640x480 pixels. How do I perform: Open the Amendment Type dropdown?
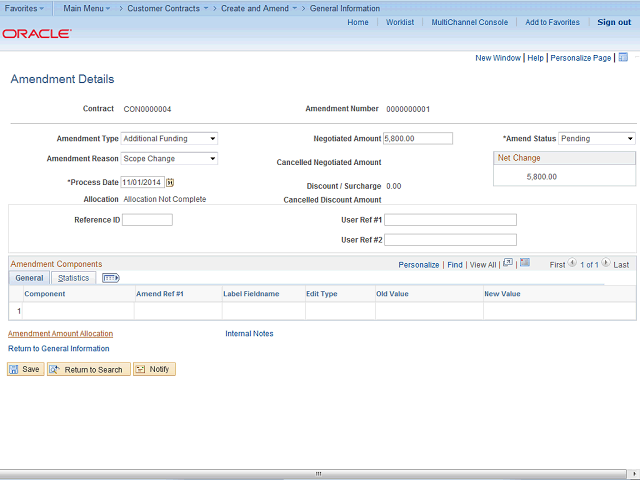pyautogui.click(x=169, y=138)
